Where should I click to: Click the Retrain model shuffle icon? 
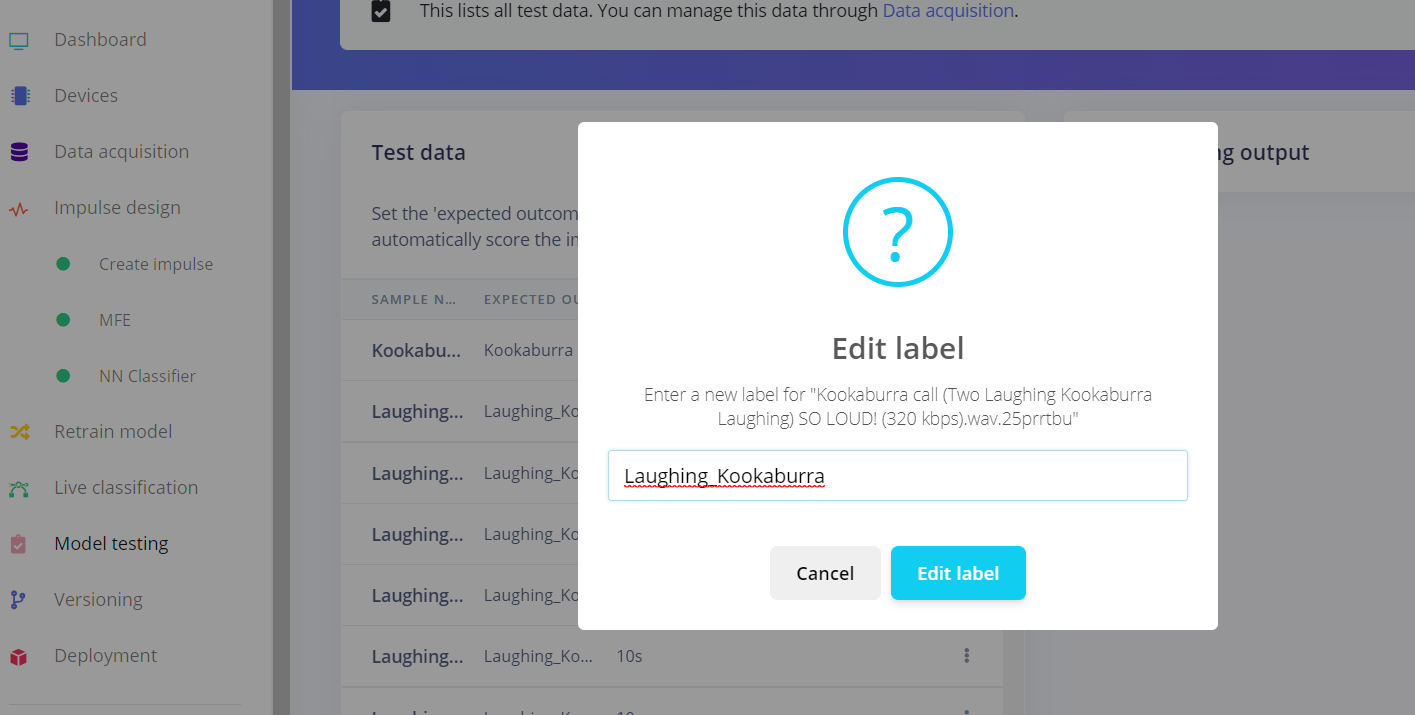pos(19,432)
